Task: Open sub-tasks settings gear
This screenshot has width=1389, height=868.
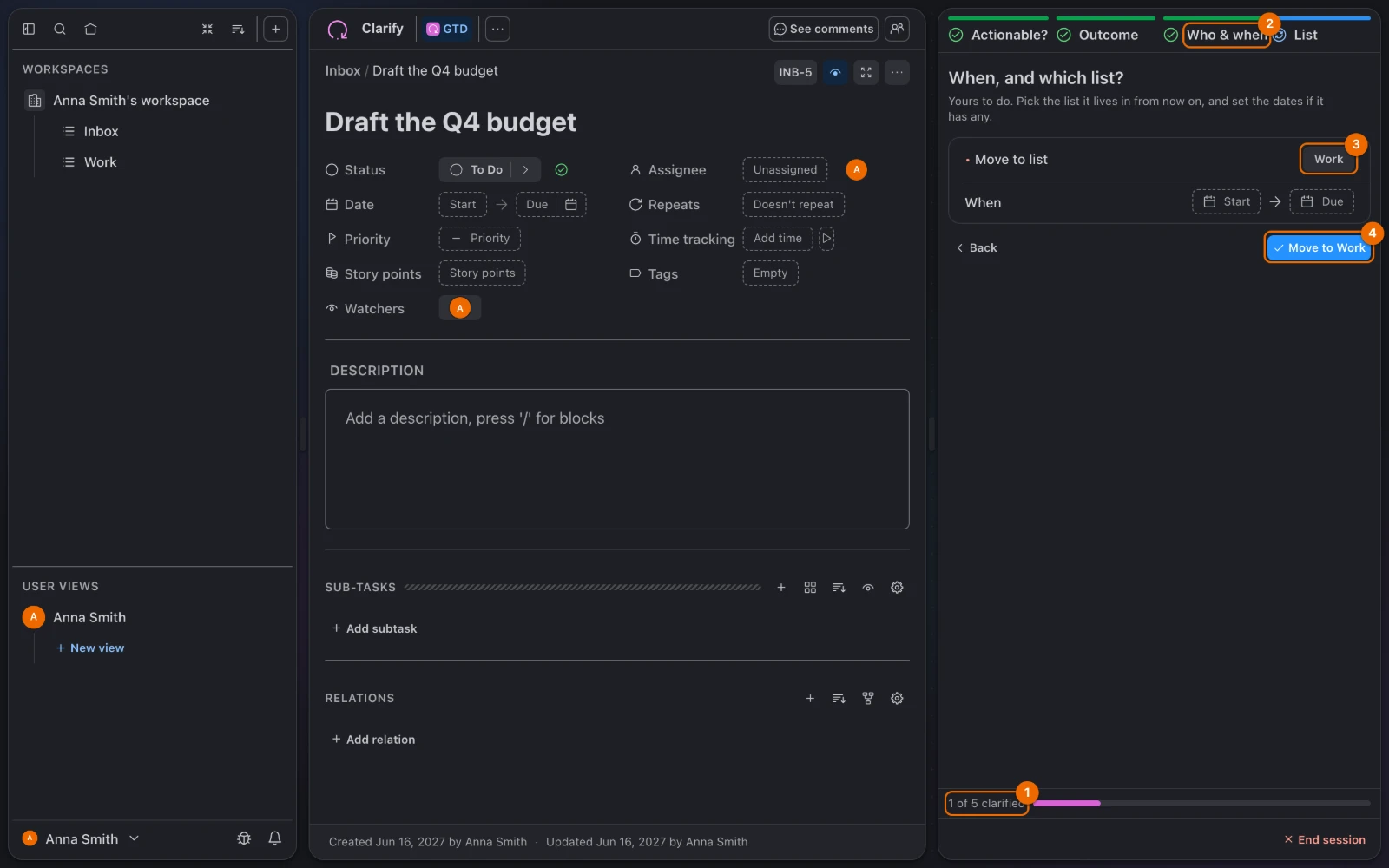Action: tap(897, 588)
